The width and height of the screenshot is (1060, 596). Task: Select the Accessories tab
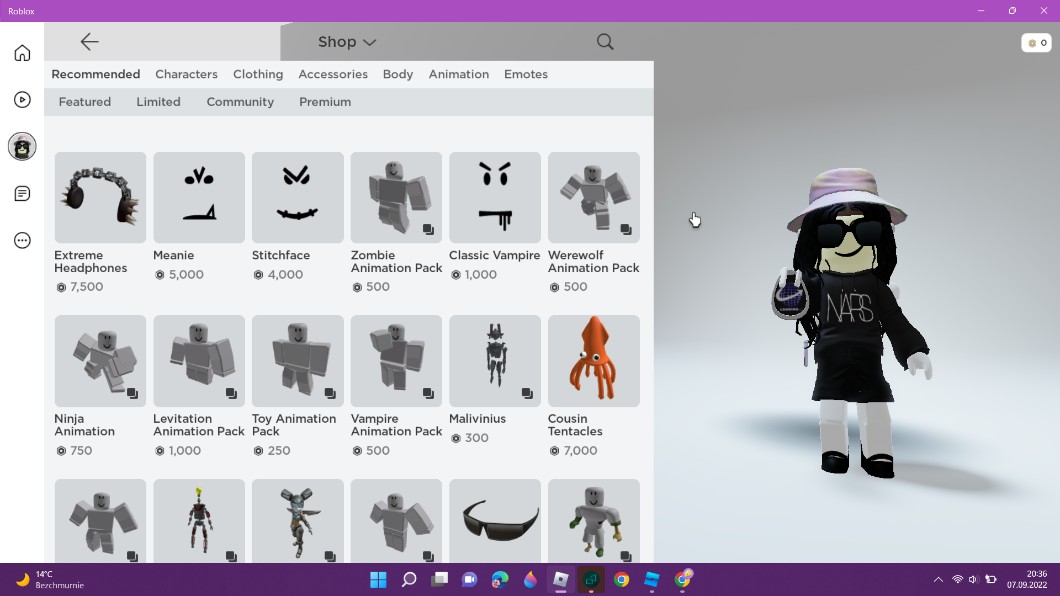[333, 74]
